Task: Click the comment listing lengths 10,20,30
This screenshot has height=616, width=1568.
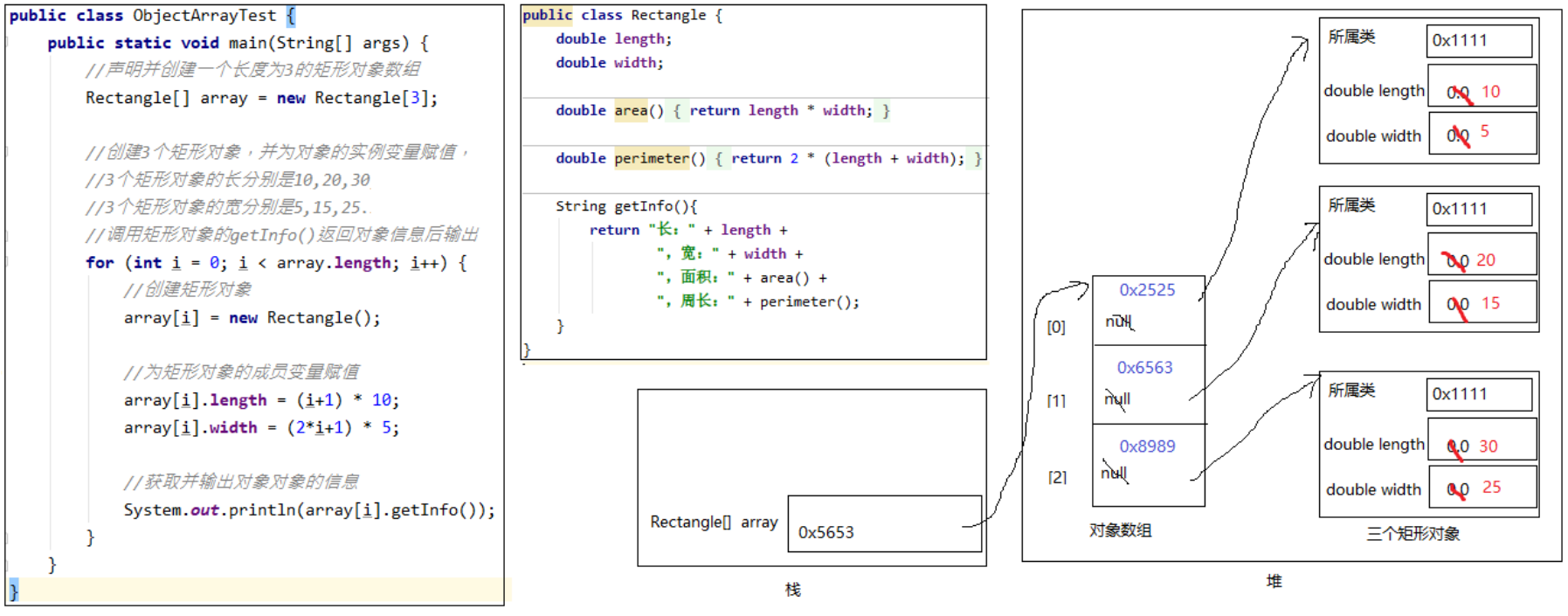Action: pyautogui.click(x=227, y=180)
